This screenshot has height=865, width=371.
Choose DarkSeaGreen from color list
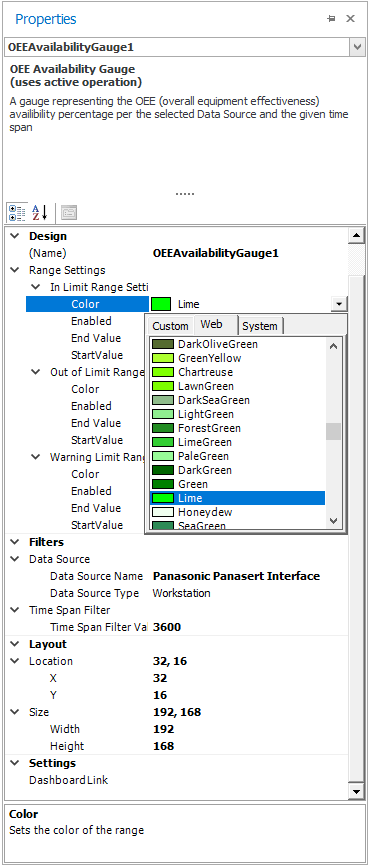click(x=238, y=400)
